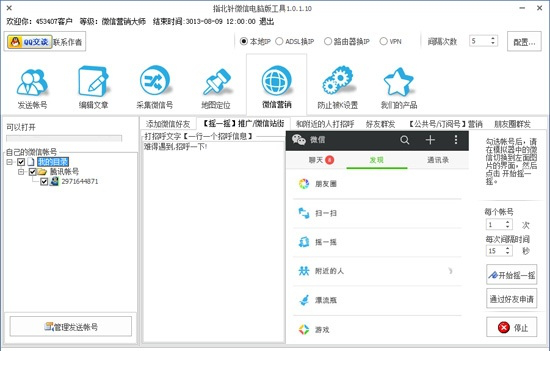This screenshot has width=550, height=365.
Task: Click the 开始摇一摇 button
Action: click(511, 275)
